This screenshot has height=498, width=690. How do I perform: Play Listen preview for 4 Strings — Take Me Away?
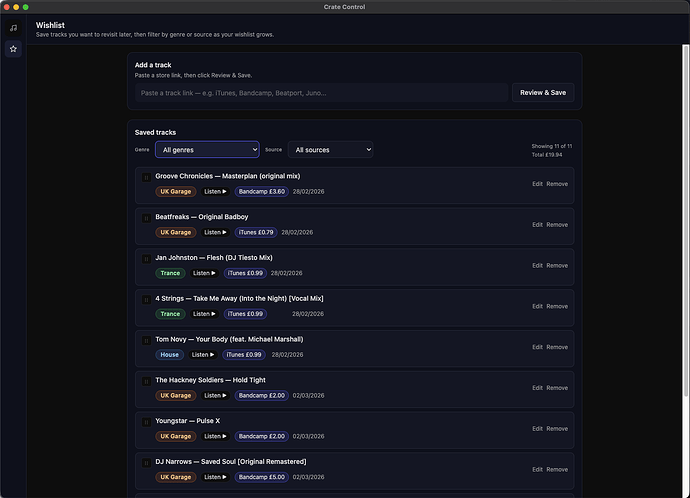204,314
